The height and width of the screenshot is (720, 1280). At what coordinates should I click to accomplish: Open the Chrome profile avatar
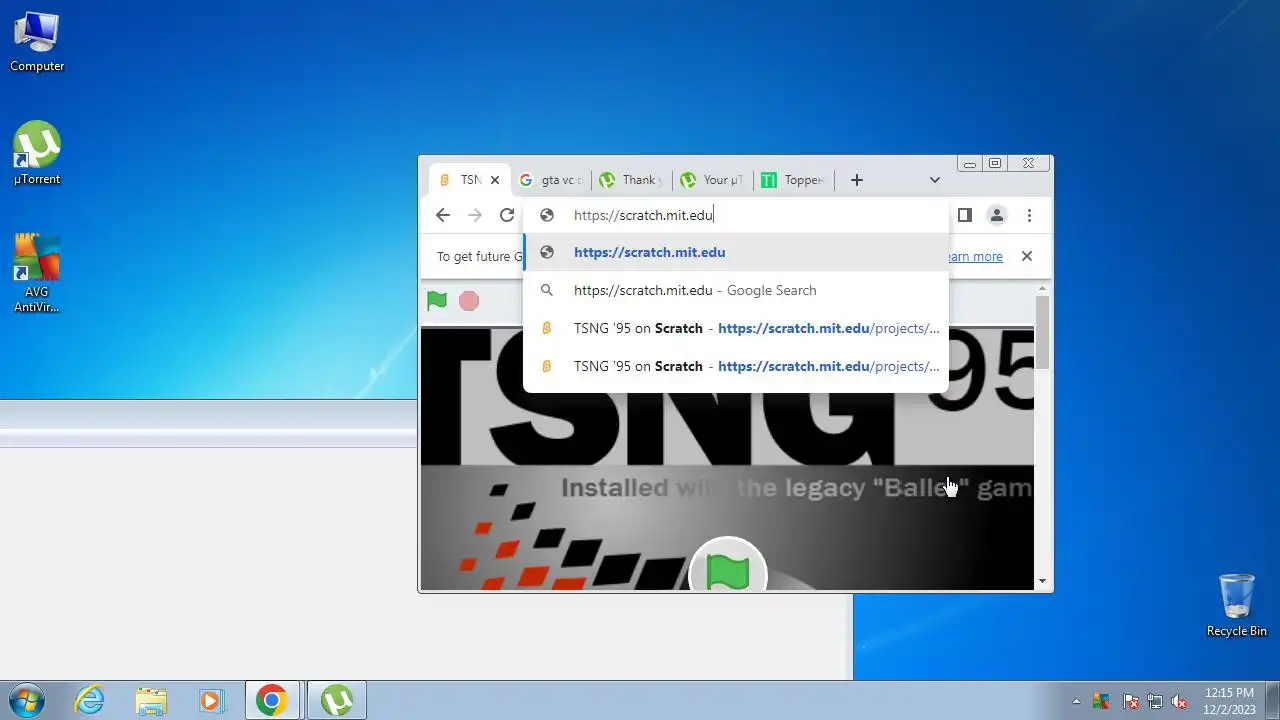pyautogui.click(x=996, y=215)
